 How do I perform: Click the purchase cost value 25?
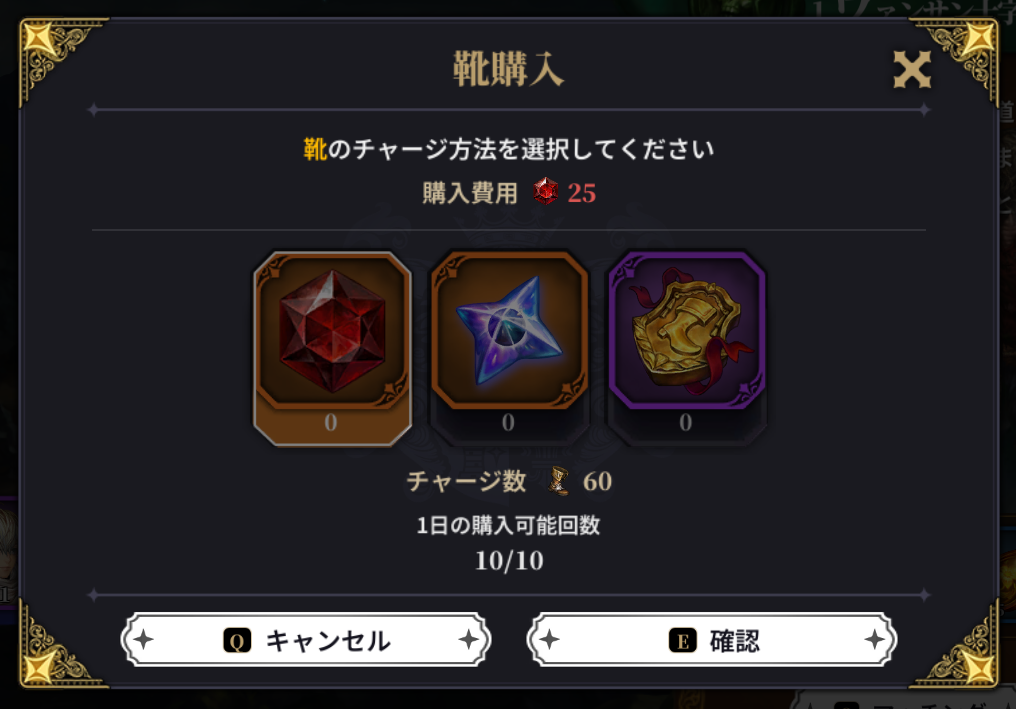coord(581,193)
